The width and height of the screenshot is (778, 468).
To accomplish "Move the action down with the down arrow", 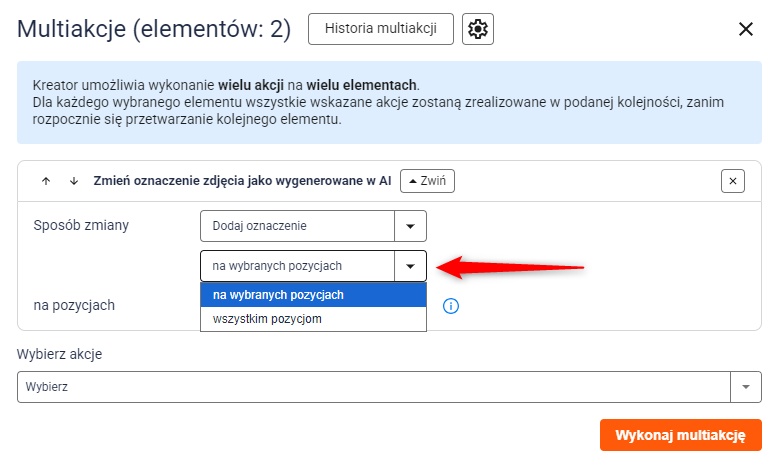I will point(74,181).
